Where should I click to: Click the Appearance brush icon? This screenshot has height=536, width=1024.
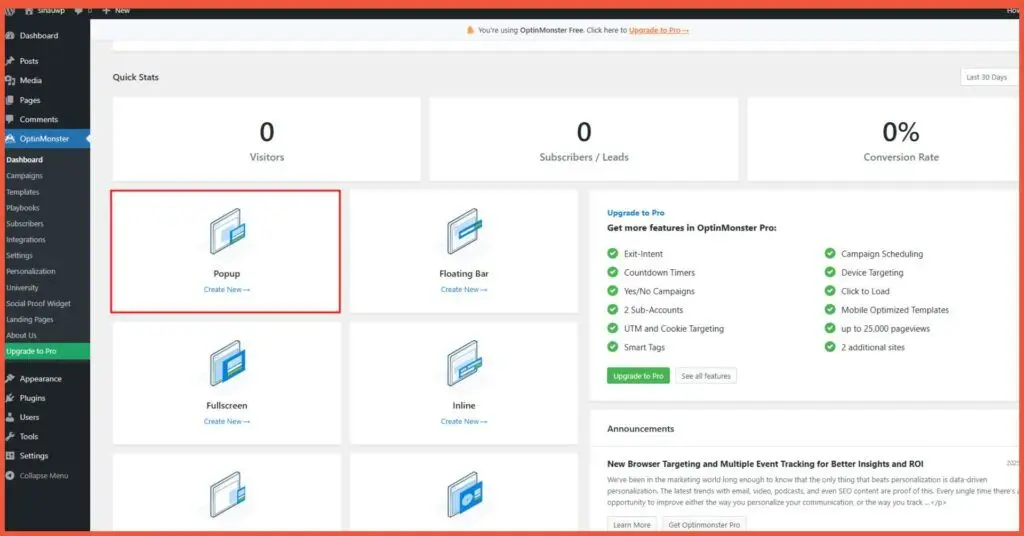9,379
